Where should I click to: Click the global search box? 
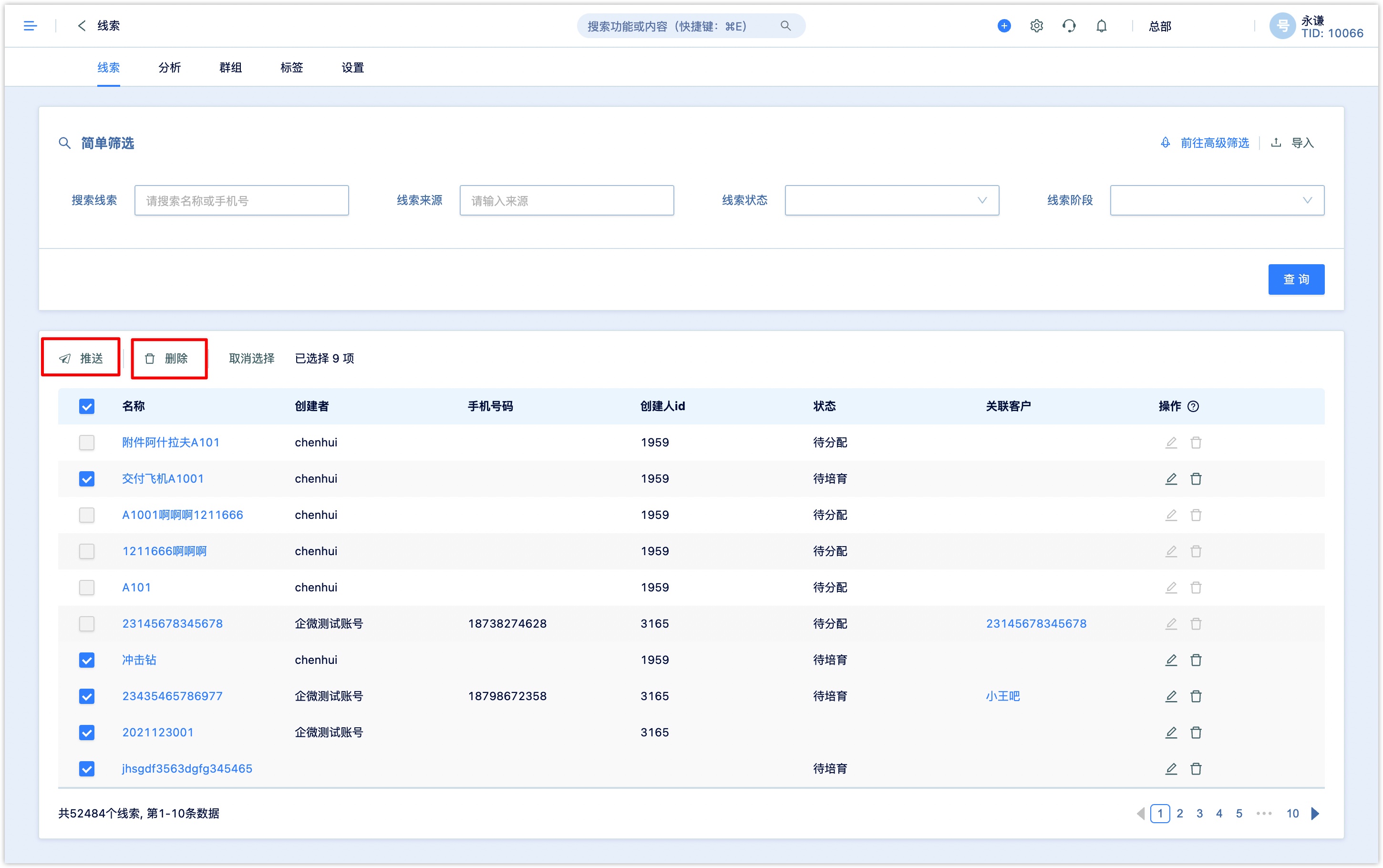691,26
